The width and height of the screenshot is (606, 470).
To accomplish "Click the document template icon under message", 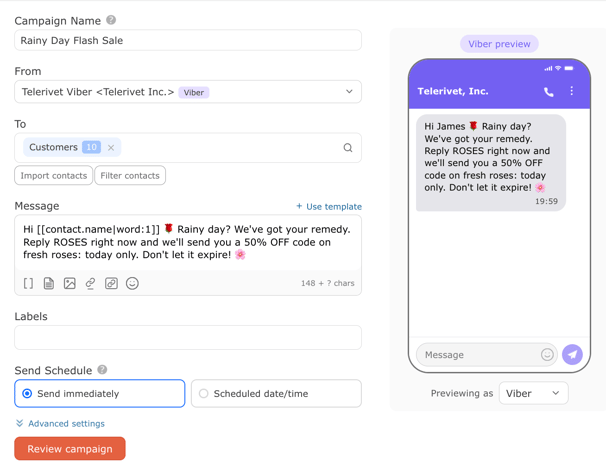I will (x=49, y=283).
